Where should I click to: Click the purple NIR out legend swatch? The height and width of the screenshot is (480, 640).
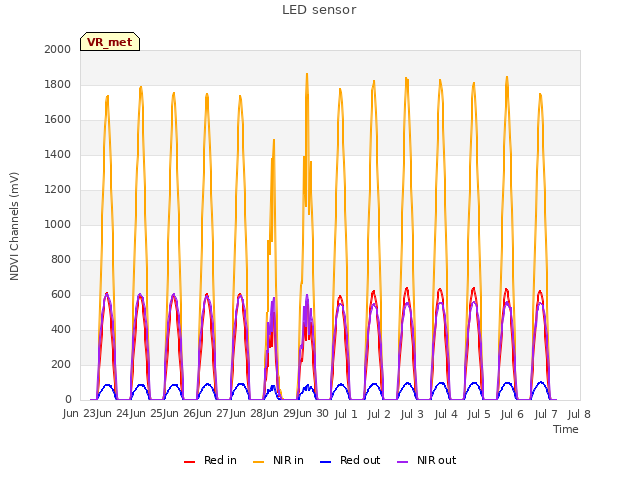402,462
